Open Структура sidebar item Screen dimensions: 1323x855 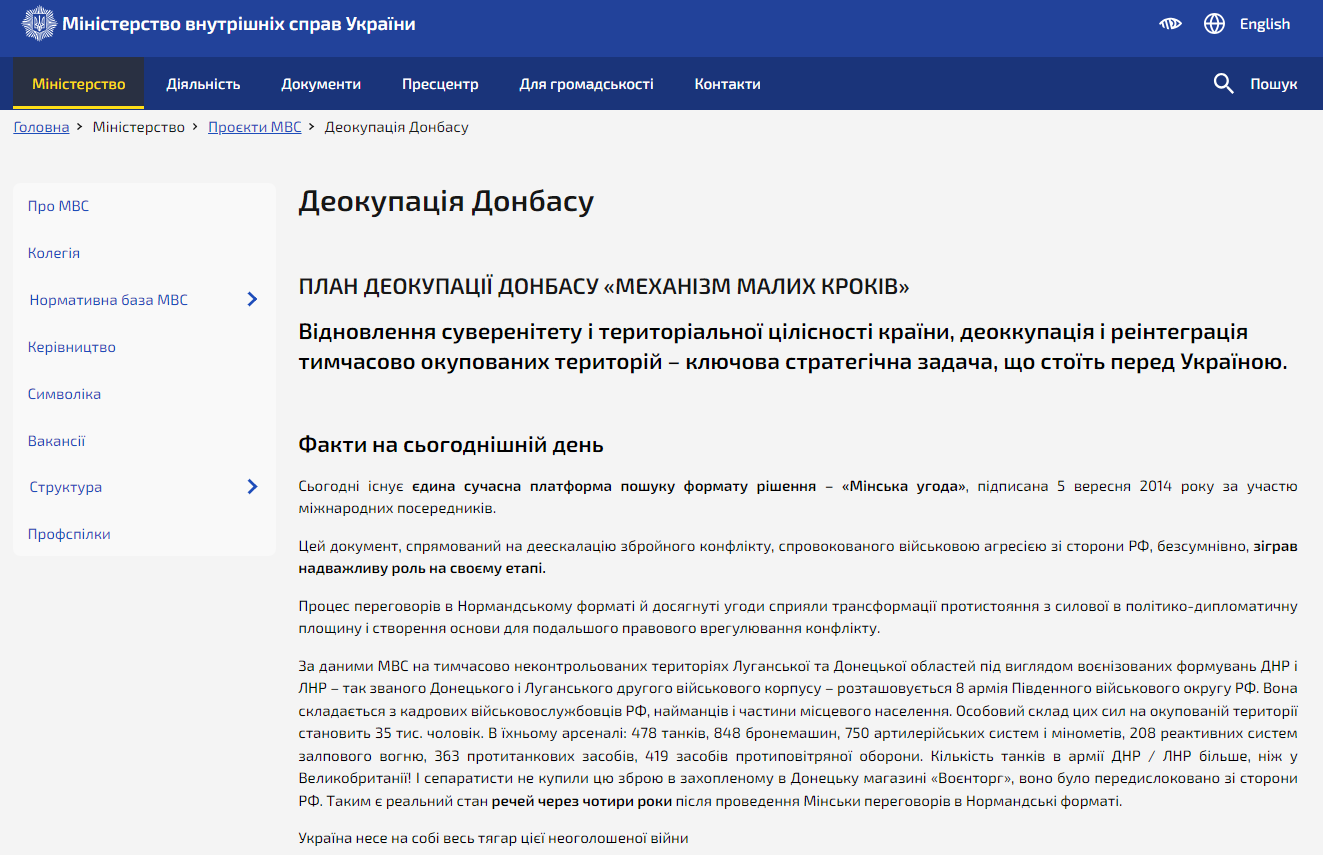coord(66,487)
